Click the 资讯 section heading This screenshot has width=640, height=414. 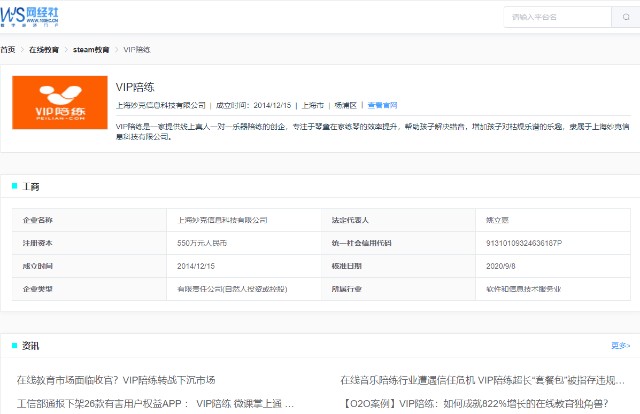31,346
